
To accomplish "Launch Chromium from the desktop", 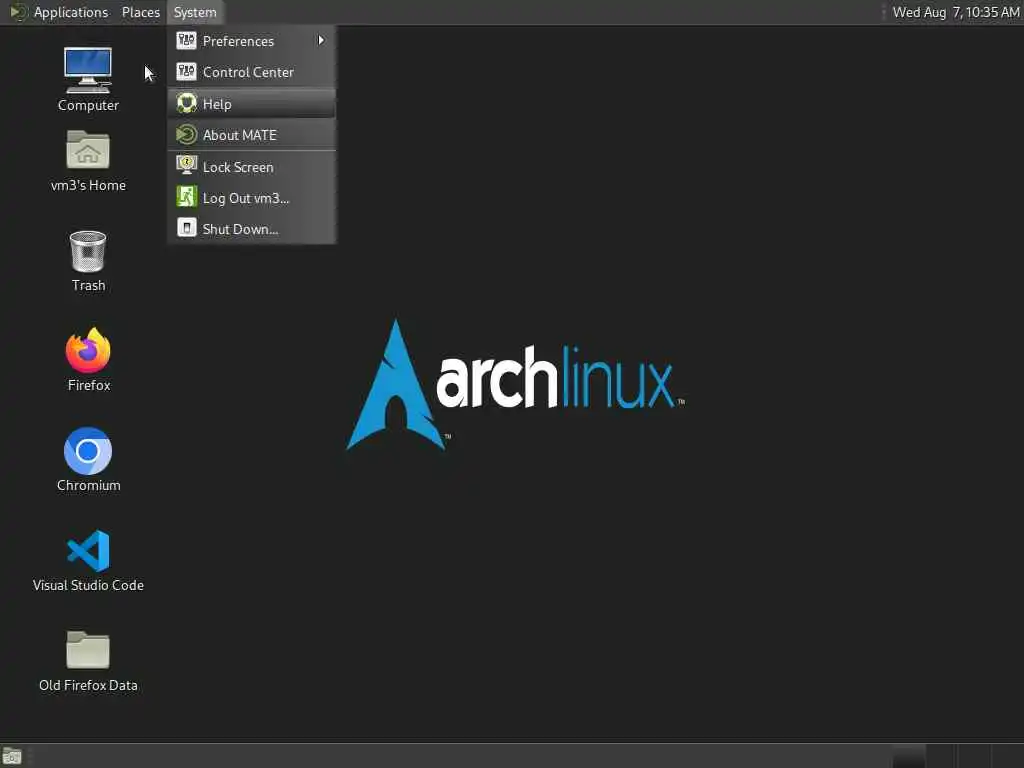I will [88, 451].
